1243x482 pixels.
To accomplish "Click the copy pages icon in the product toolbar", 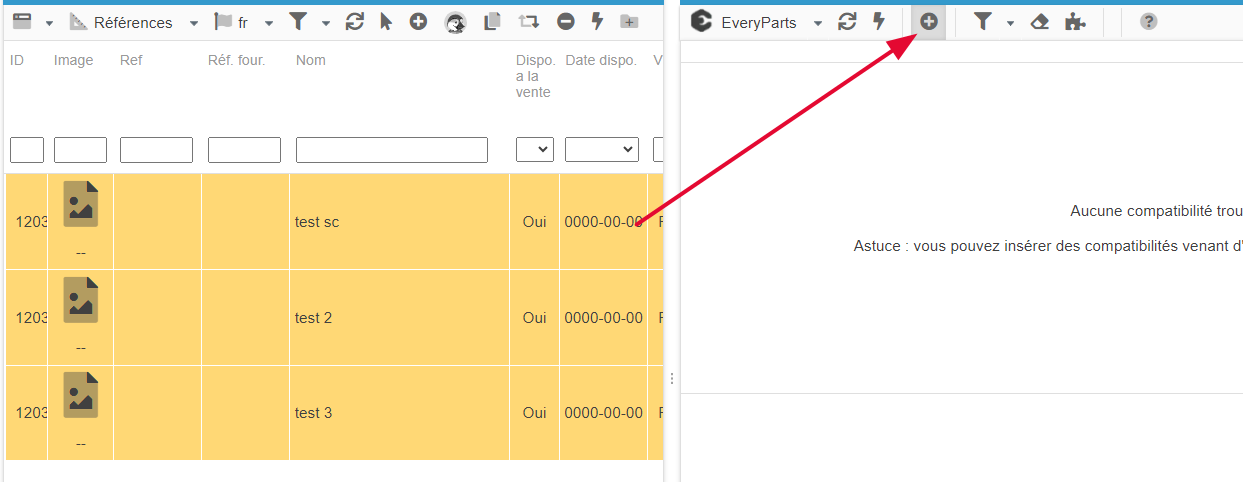I will pos(491,22).
